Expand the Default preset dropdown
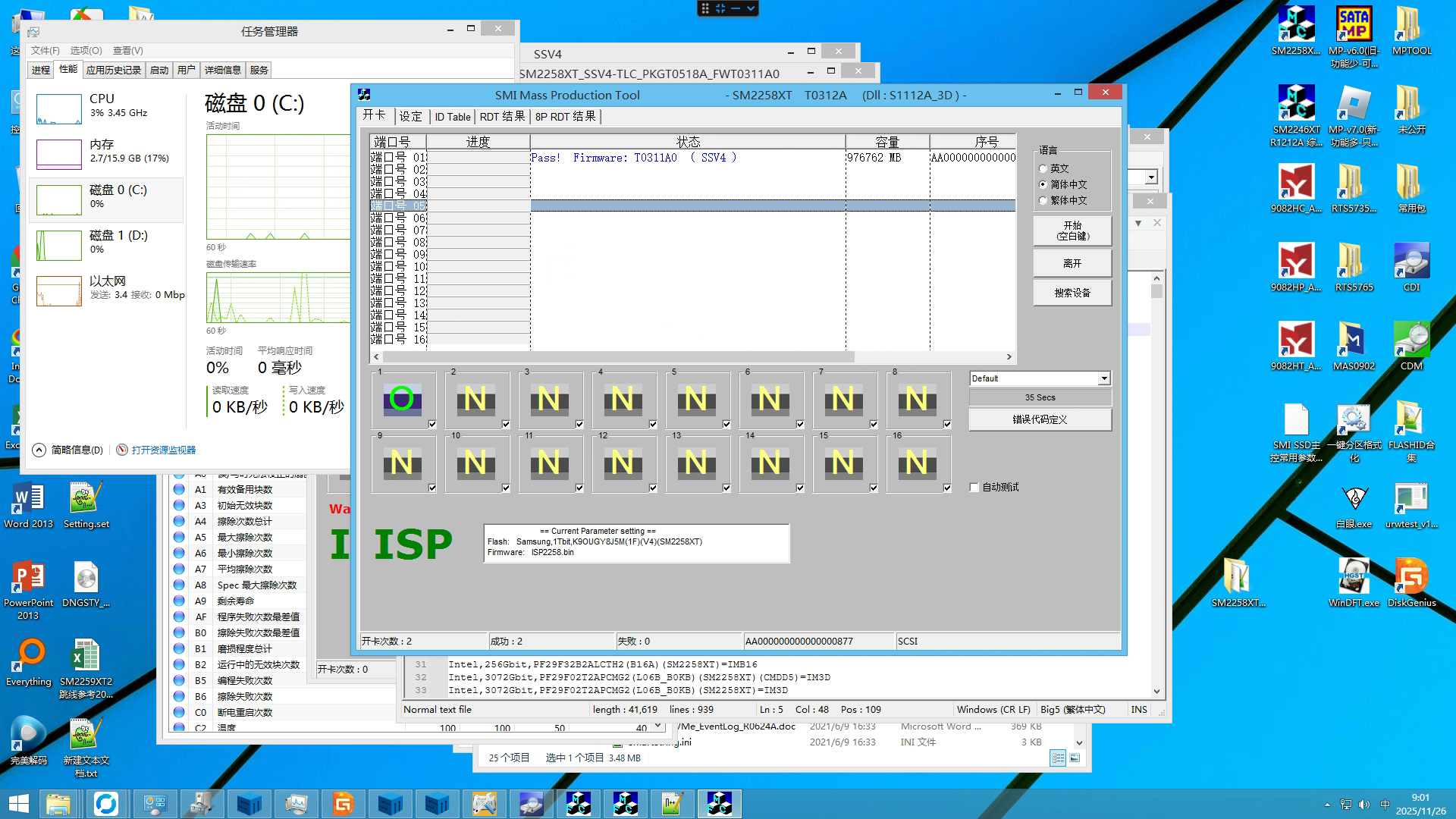Screen dimensions: 1456x819 [1104, 378]
